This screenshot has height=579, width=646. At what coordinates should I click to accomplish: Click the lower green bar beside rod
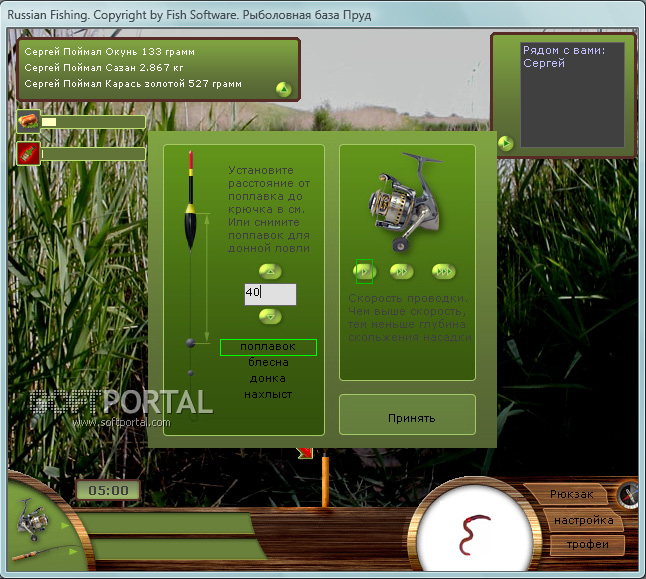tap(177, 549)
